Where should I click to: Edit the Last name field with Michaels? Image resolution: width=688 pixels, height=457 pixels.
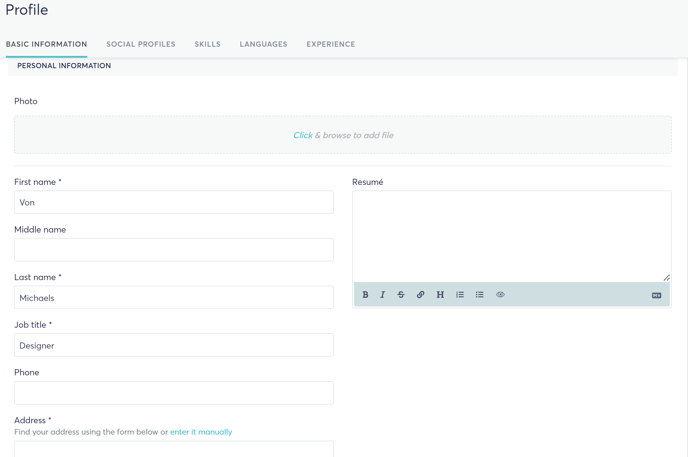pos(174,297)
